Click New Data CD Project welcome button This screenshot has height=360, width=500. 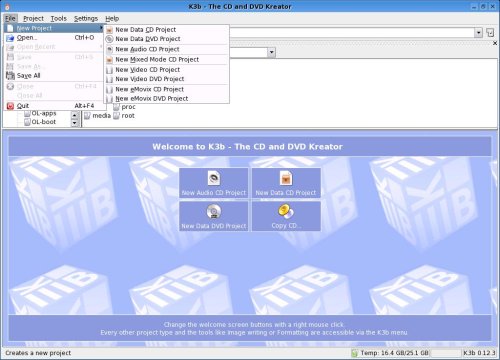coord(286,183)
